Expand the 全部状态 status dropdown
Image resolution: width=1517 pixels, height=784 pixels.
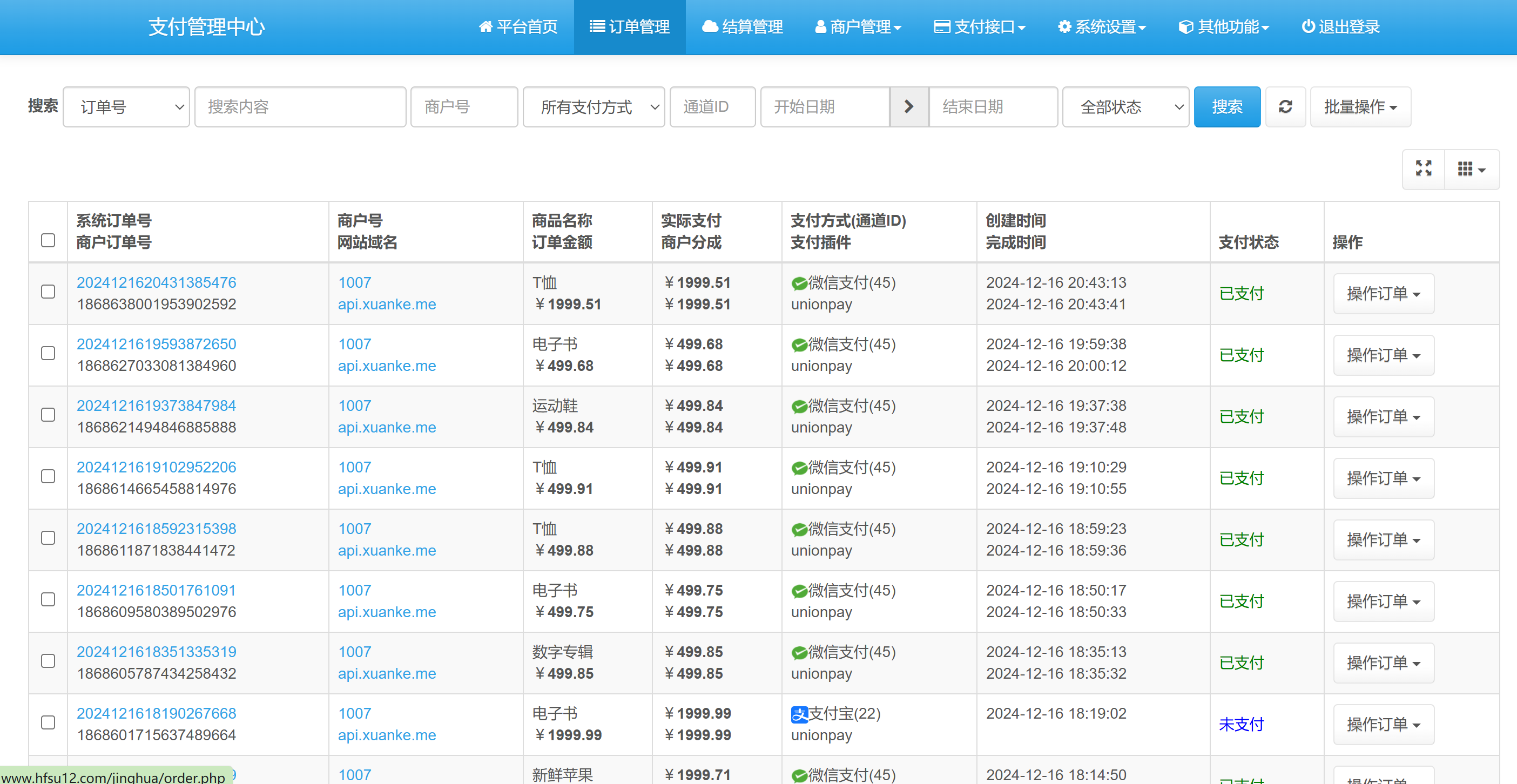[1125, 106]
